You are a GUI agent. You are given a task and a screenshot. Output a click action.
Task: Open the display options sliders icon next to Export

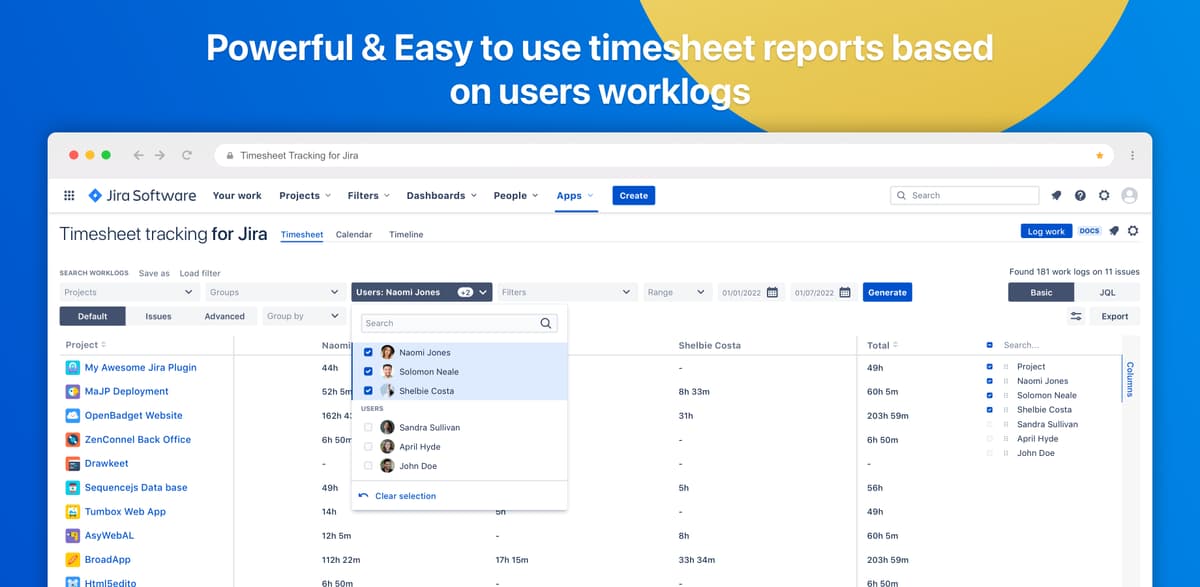[1076, 316]
